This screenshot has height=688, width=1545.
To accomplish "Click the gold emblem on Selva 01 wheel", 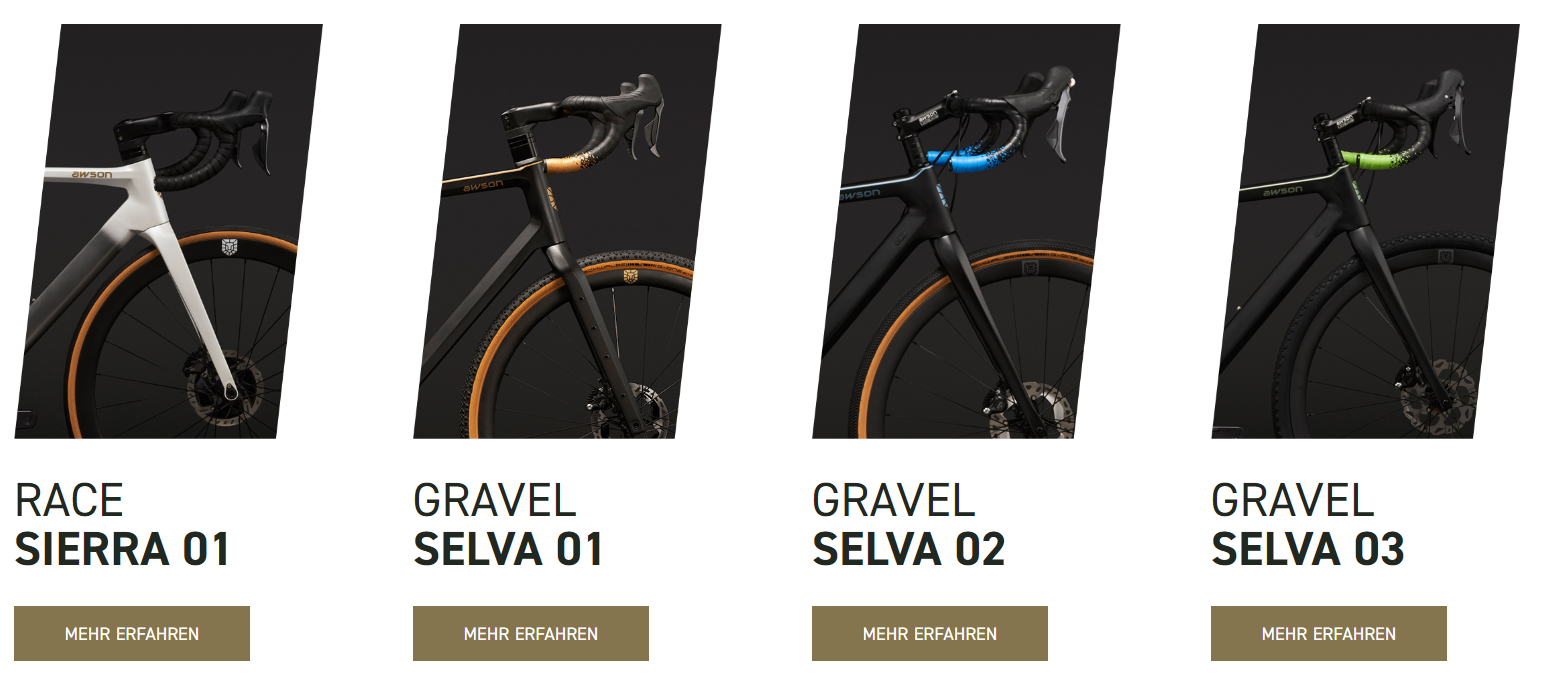I will point(630,276).
